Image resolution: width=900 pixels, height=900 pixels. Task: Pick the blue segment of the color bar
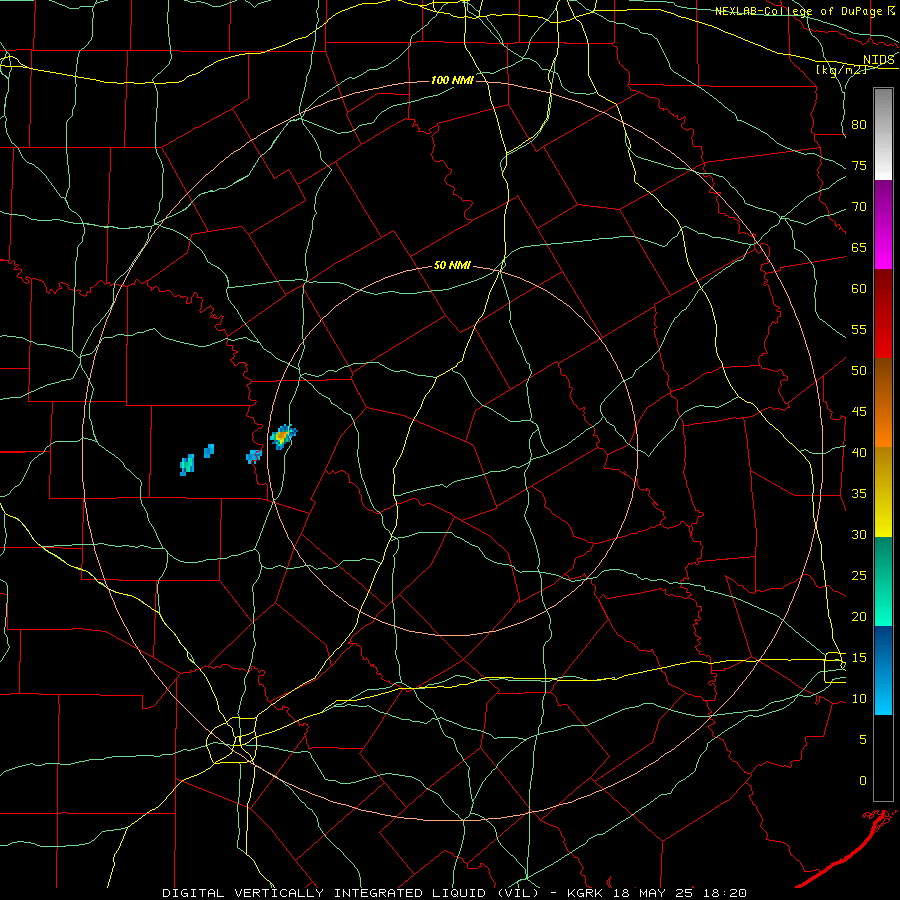click(883, 670)
